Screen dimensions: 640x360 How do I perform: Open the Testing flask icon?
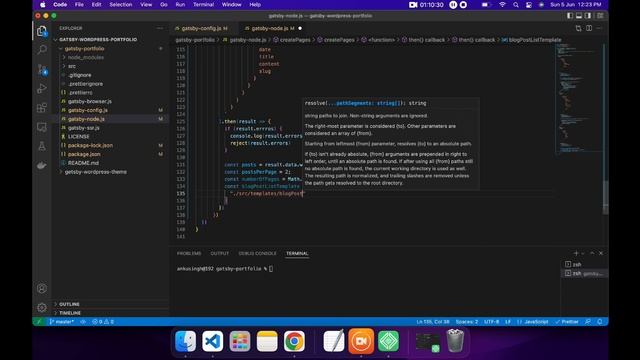click(x=42, y=146)
